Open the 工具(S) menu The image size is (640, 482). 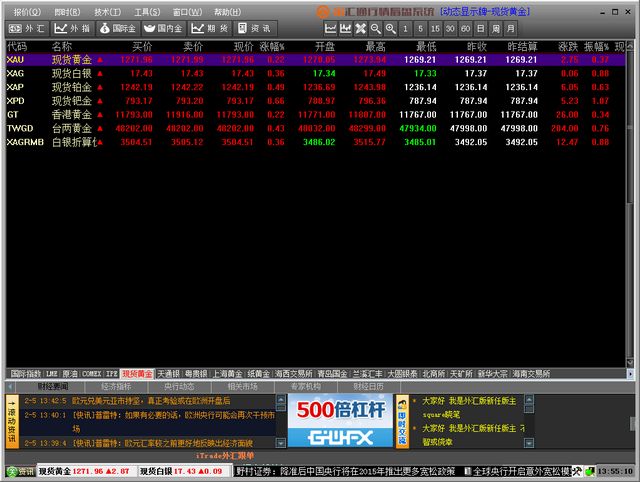(x=147, y=12)
